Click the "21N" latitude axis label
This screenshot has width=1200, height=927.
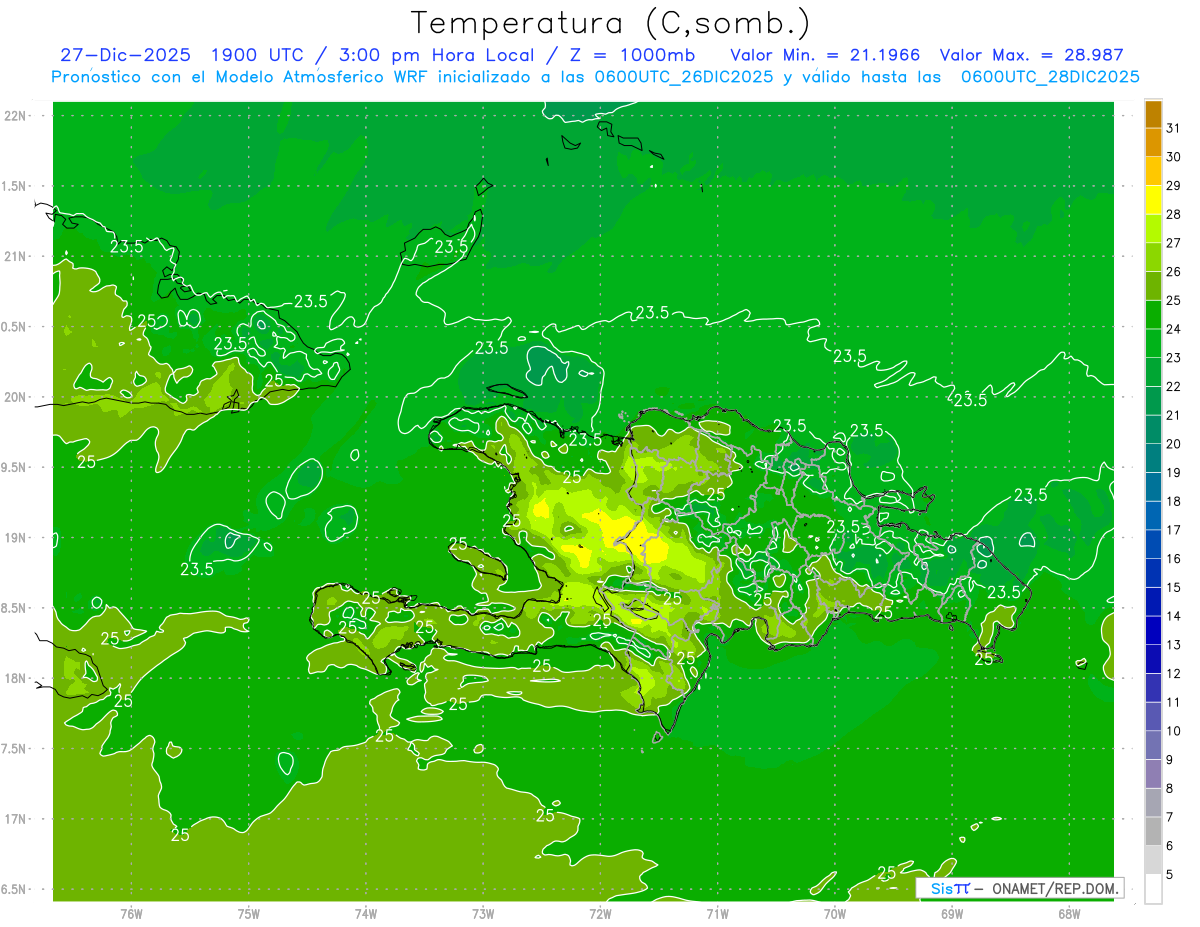[x=15, y=256]
